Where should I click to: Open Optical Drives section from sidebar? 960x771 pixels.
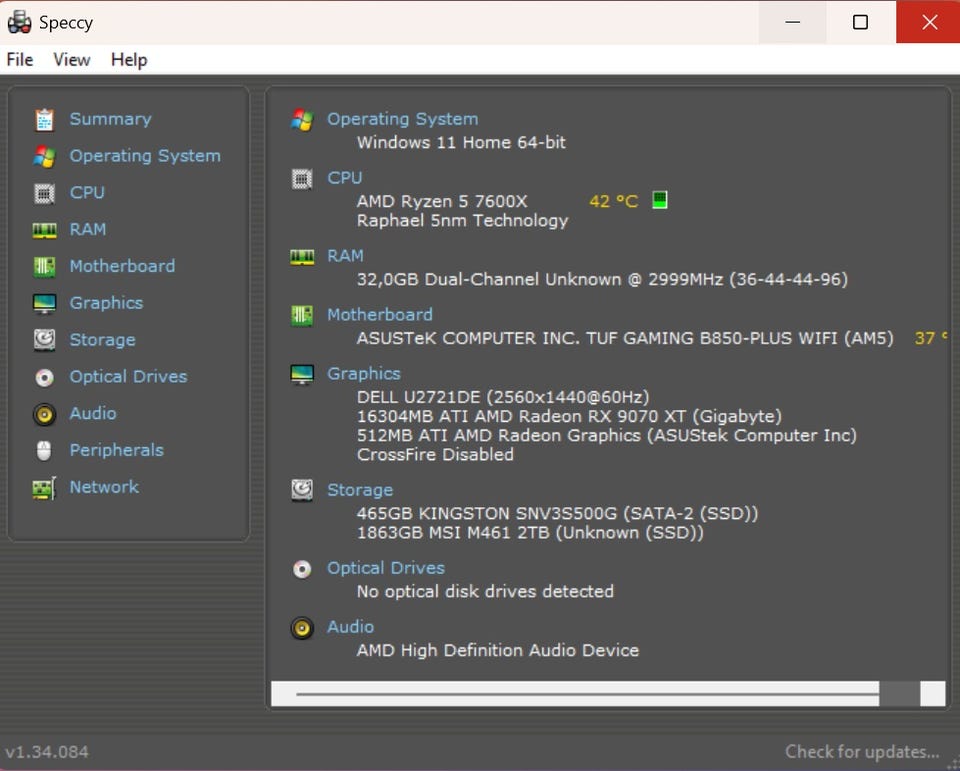129,377
